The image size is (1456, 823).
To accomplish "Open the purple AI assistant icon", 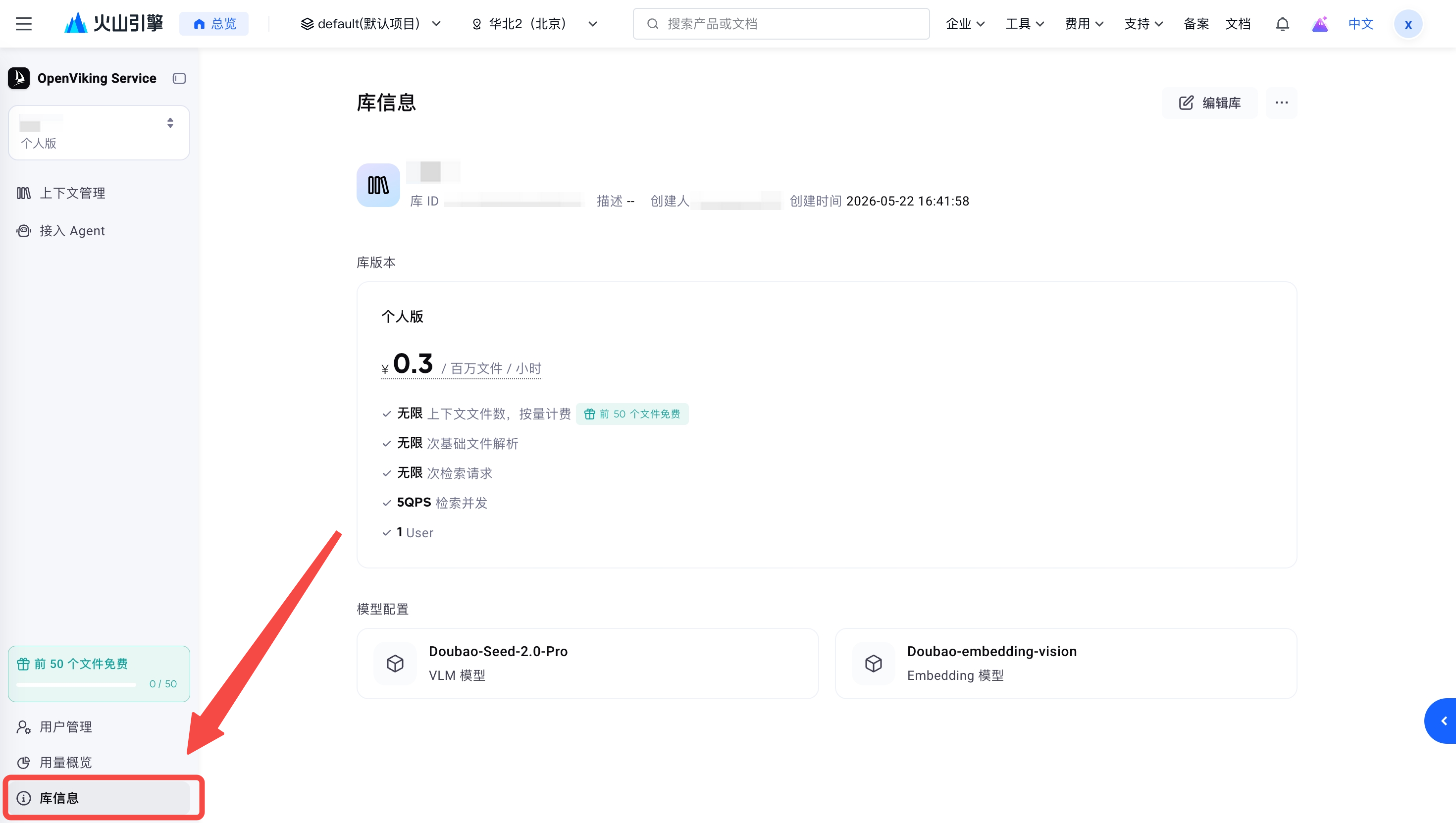I will [1320, 24].
